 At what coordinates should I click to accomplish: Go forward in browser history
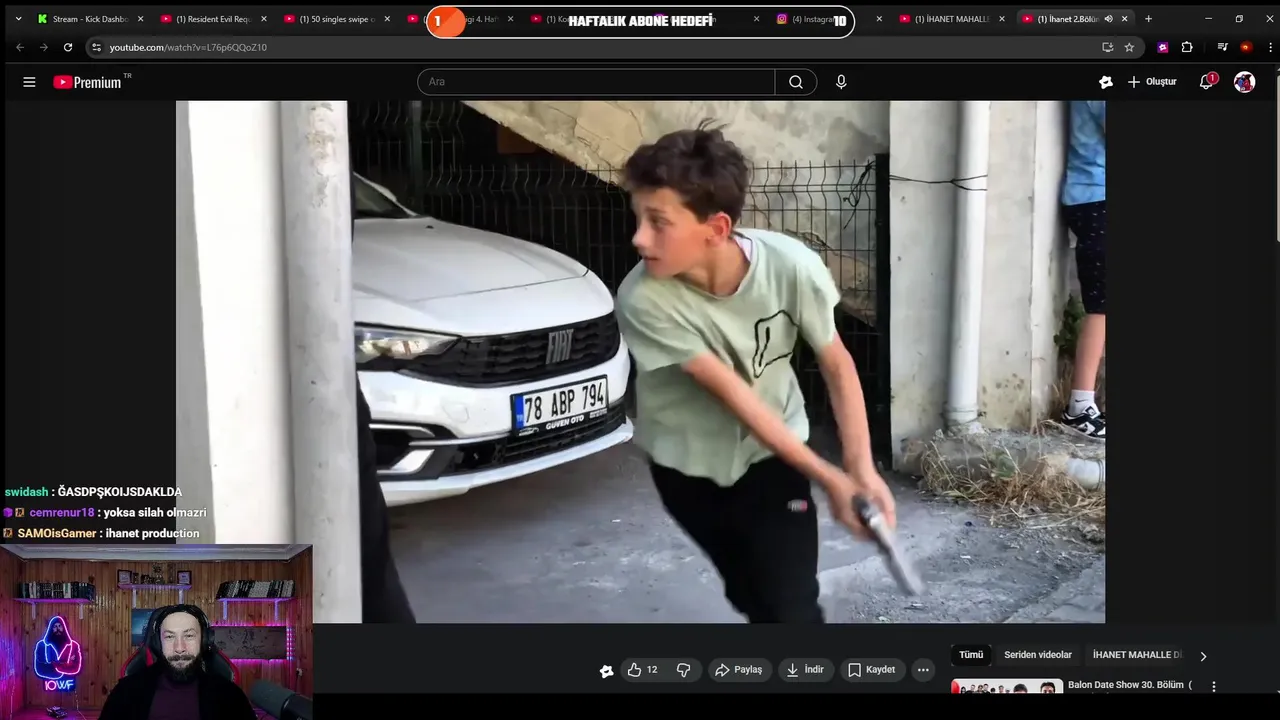click(44, 47)
